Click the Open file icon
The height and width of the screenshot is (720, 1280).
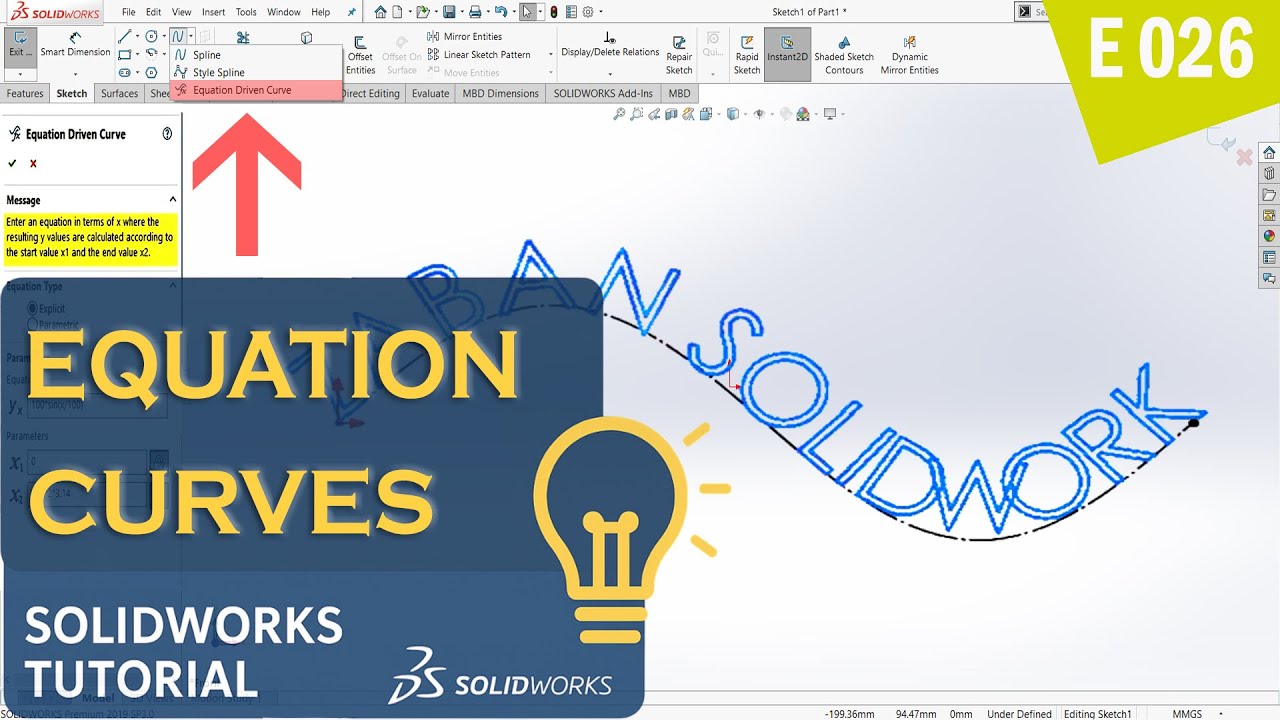(x=423, y=12)
